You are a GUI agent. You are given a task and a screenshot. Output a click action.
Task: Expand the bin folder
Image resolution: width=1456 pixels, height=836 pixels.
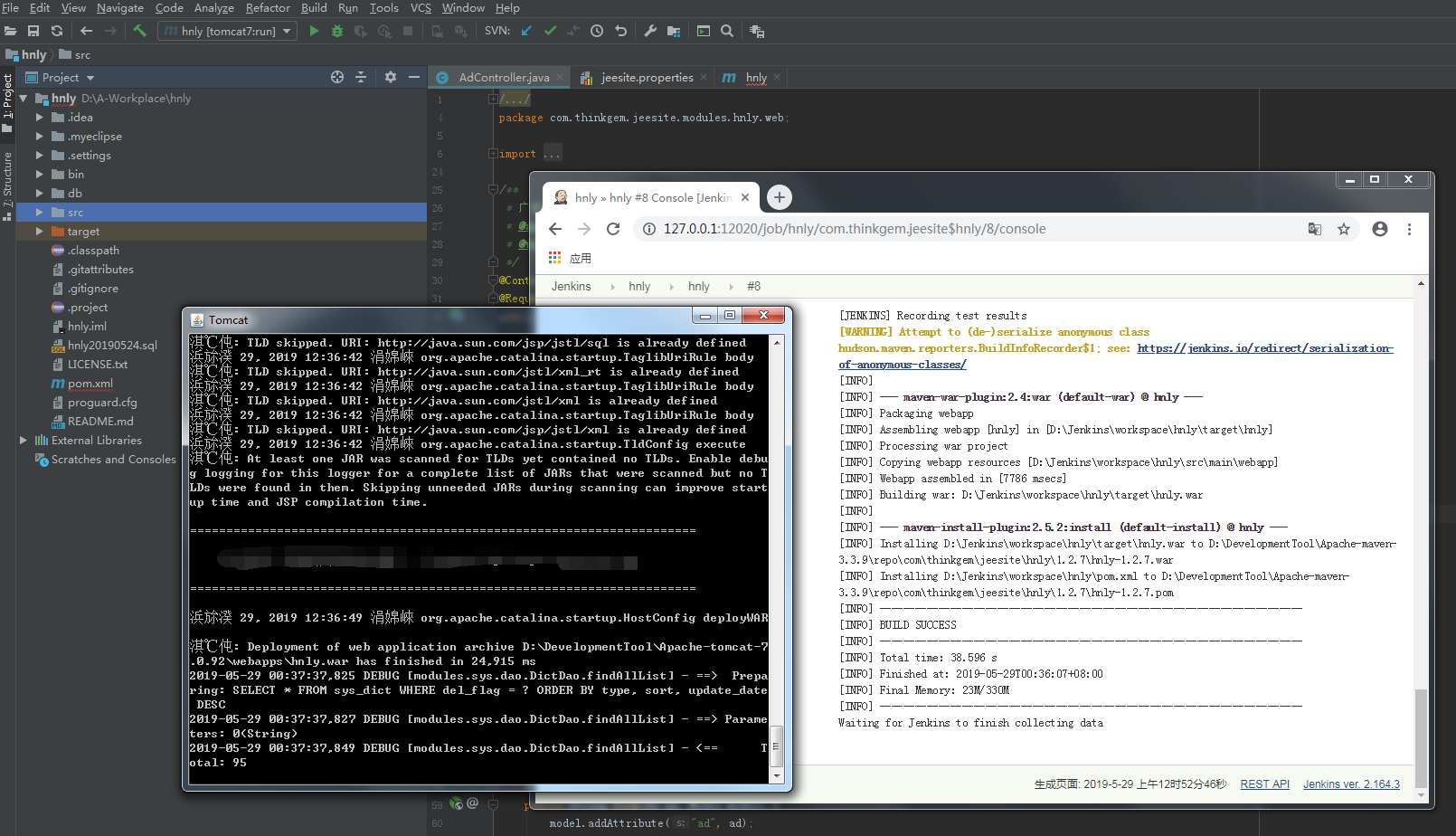pyautogui.click(x=40, y=174)
